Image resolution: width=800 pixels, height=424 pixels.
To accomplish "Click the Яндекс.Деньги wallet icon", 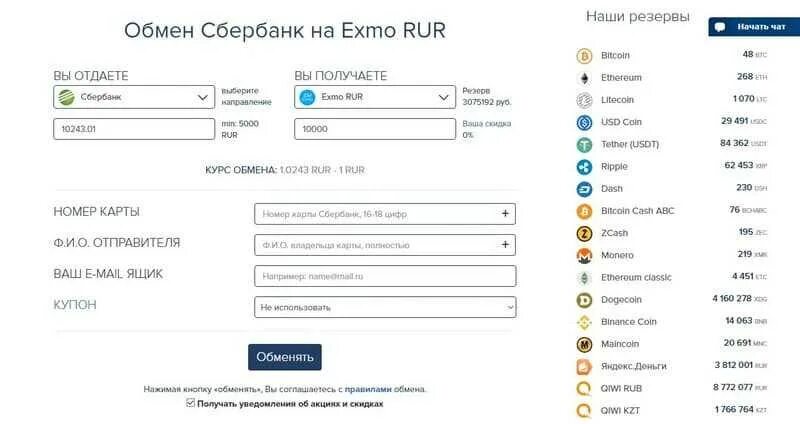I will click(584, 367).
